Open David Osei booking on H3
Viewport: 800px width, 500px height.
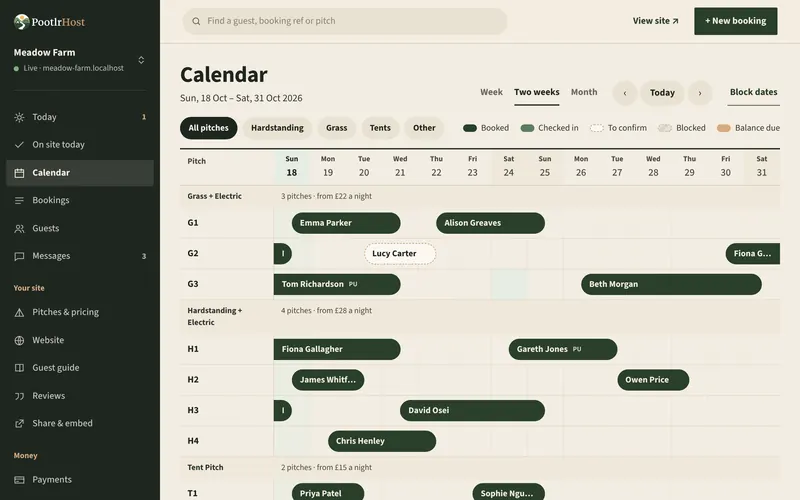[472, 411]
